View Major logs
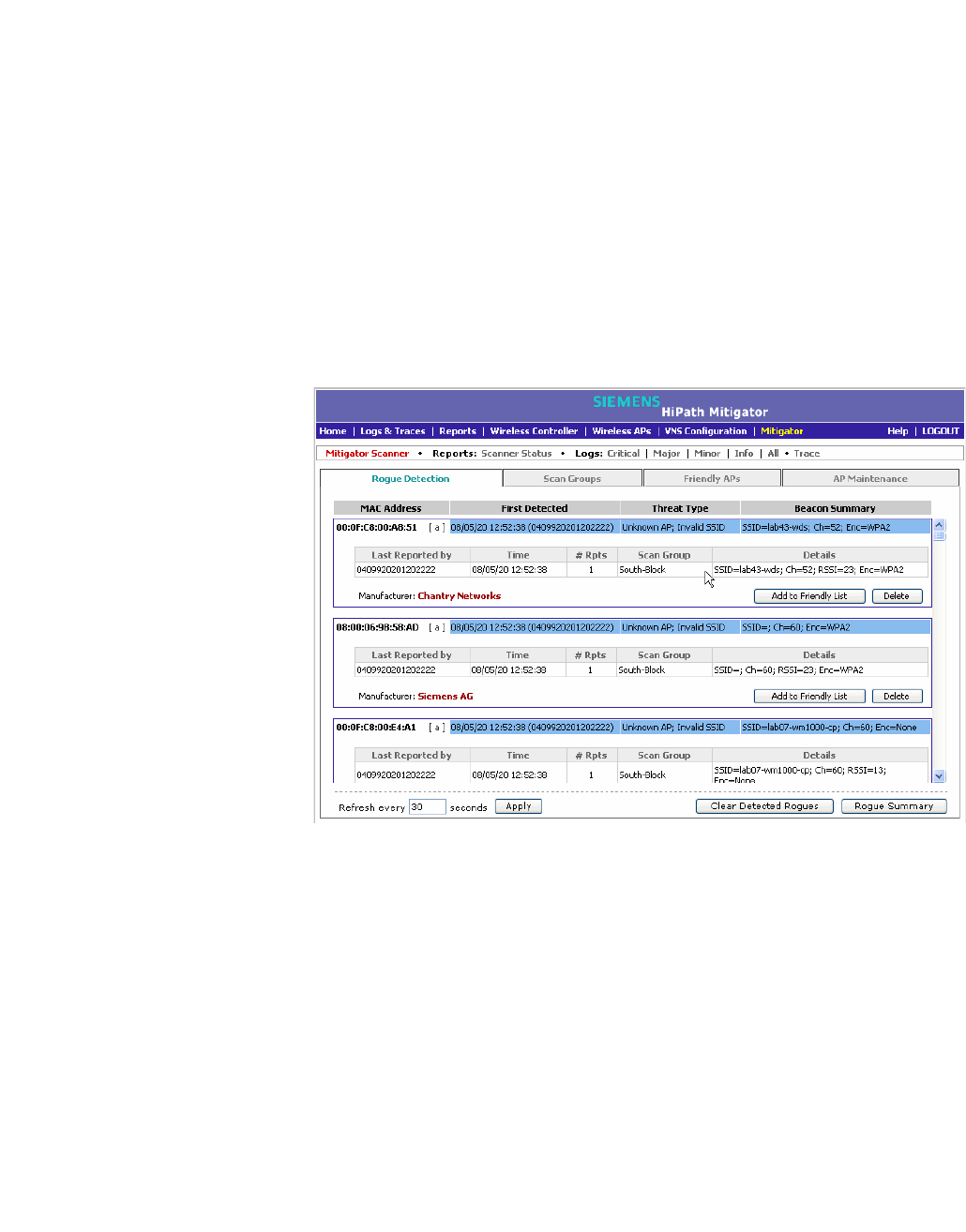This screenshot has width=966, height=1232. click(667, 454)
